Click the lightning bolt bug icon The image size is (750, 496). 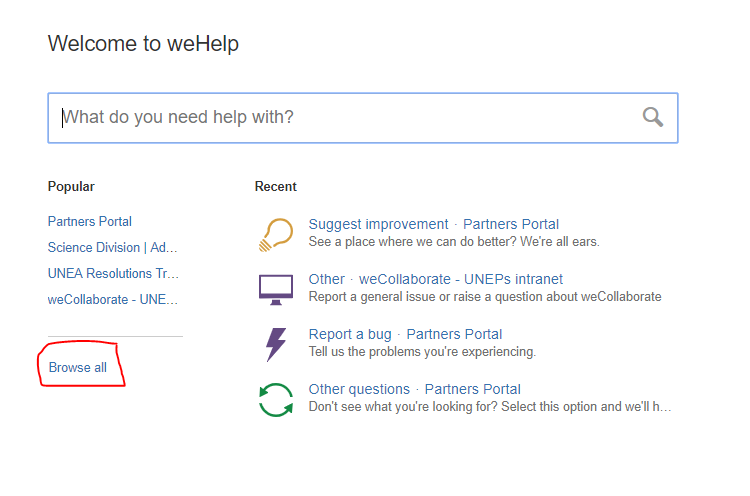click(276, 344)
